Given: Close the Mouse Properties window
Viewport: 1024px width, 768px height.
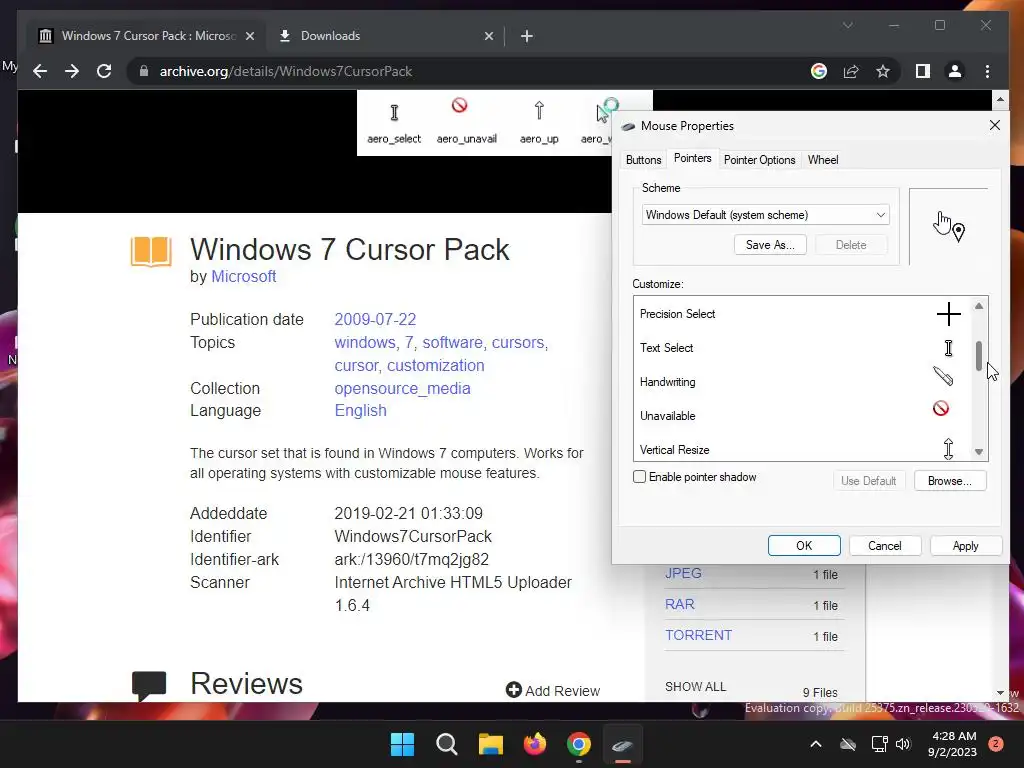Looking at the screenshot, I should 995,125.
